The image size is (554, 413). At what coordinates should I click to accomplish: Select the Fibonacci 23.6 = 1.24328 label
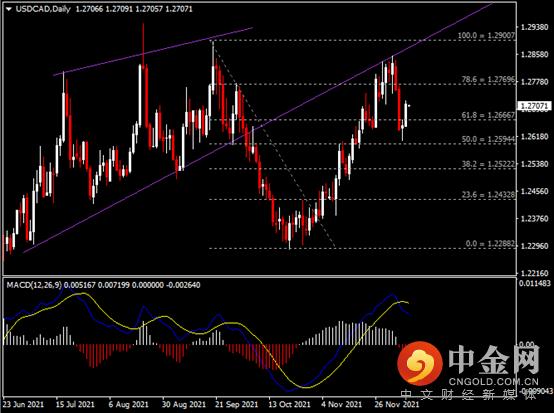[x=488, y=195]
